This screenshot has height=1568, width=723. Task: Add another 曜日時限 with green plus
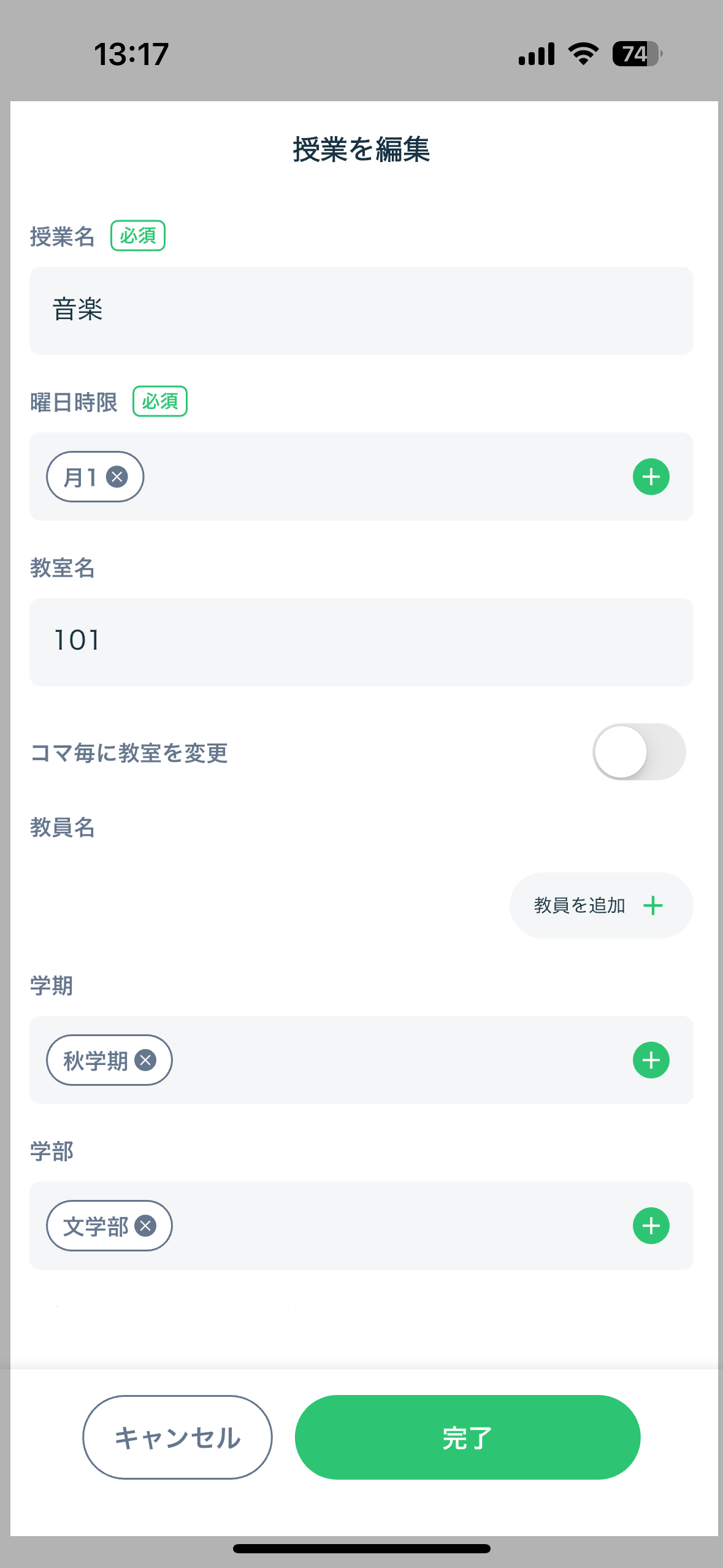click(x=651, y=477)
